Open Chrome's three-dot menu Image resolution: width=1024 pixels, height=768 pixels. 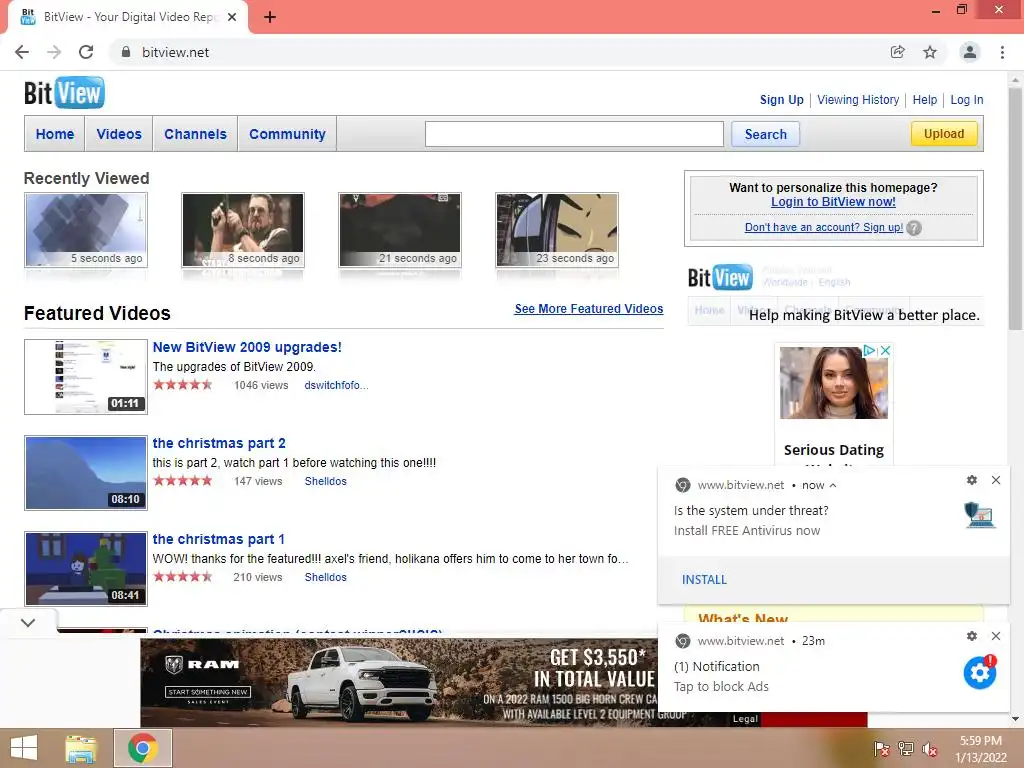point(1002,52)
